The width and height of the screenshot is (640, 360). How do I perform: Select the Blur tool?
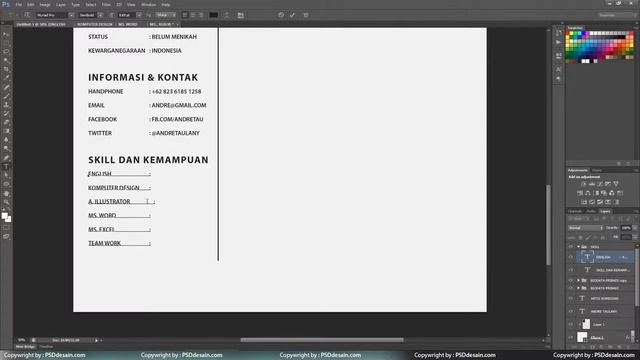[6, 140]
